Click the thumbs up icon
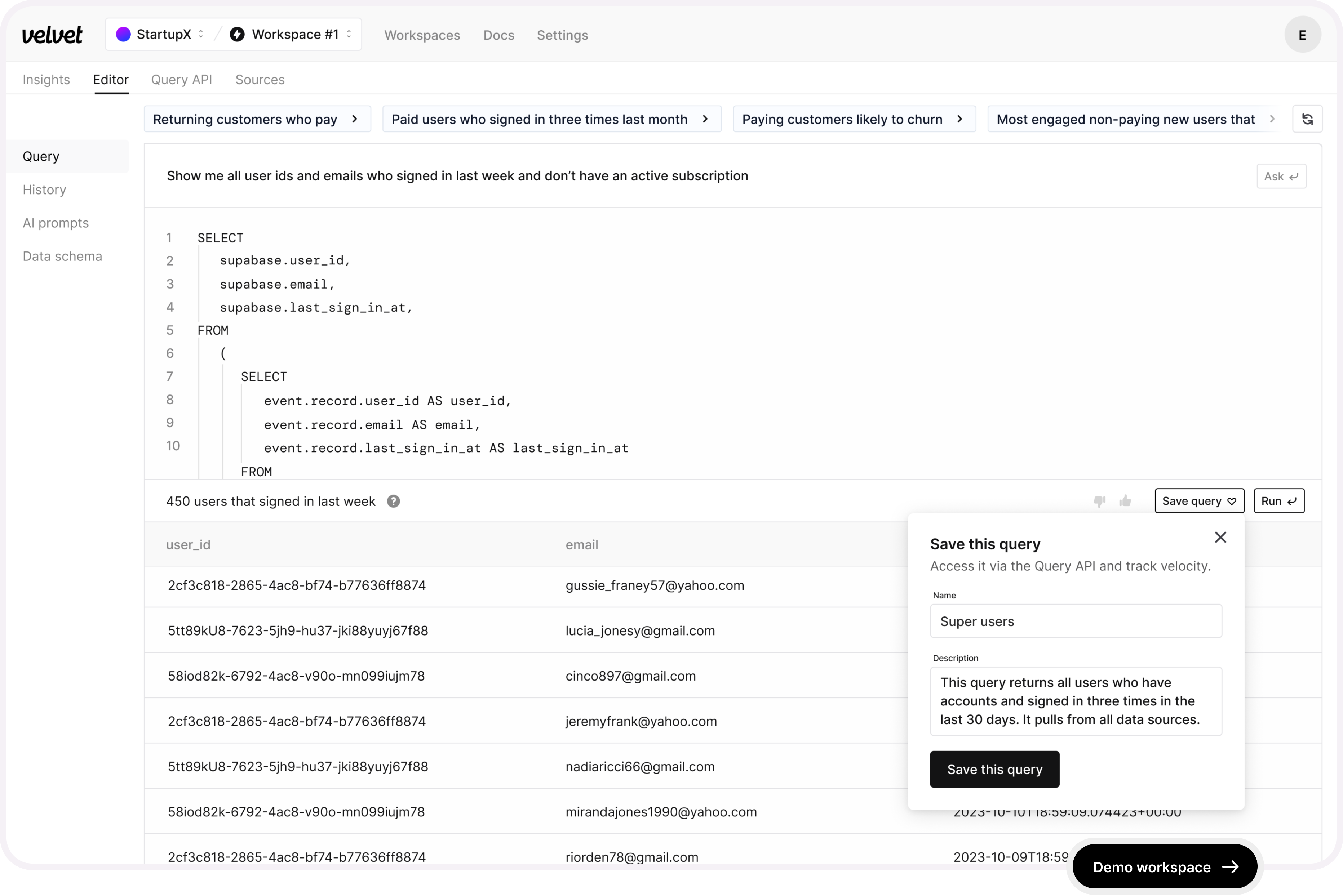Image resolution: width=1343 pixels, height=896 pixels. [x=1125, y=501]
